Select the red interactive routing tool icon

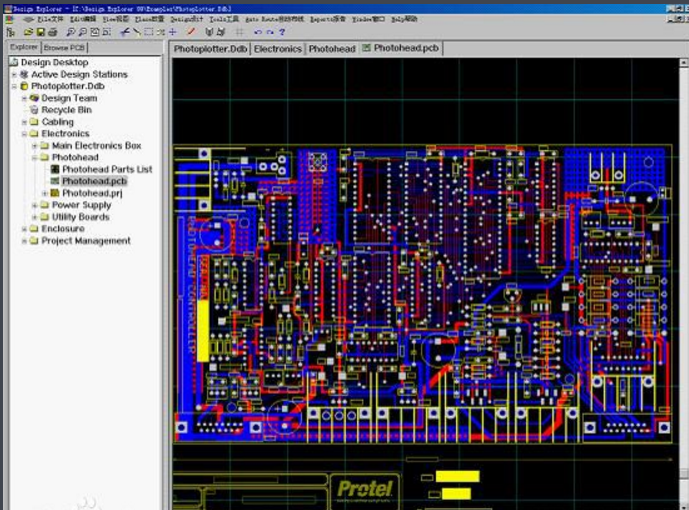[191, 32]
